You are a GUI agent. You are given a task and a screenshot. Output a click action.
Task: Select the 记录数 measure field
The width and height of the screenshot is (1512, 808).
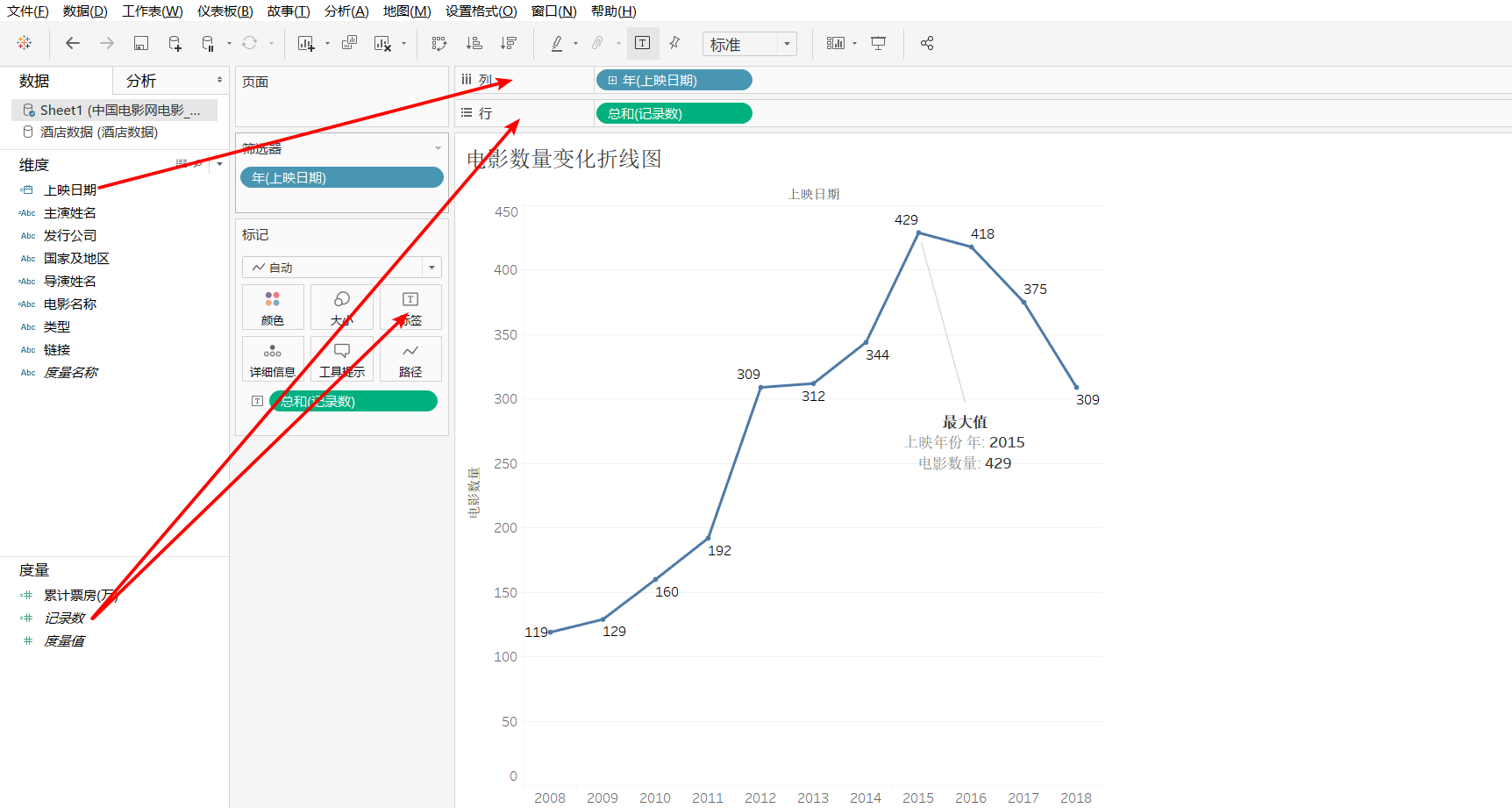[64, 619]
